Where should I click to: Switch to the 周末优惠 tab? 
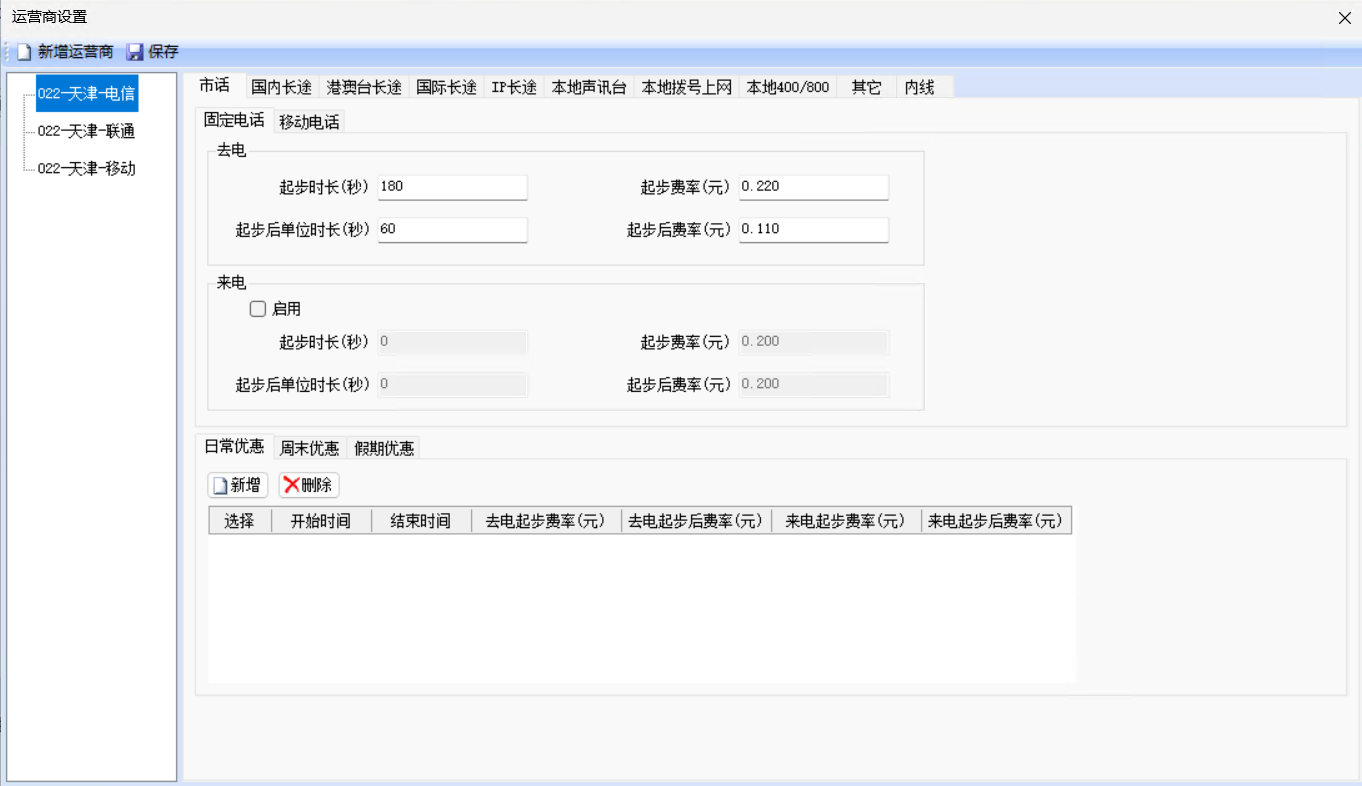tap(309, 448)
